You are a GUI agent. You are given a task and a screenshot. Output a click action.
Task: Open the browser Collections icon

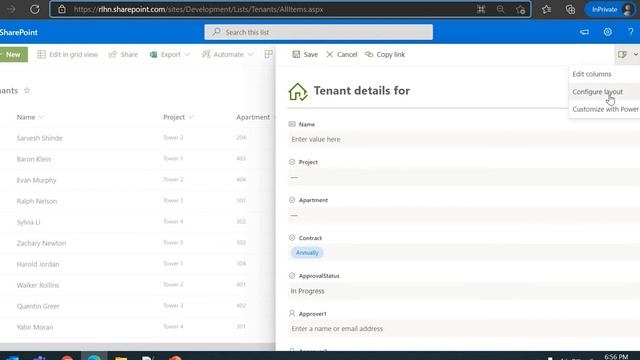(570, 9)
